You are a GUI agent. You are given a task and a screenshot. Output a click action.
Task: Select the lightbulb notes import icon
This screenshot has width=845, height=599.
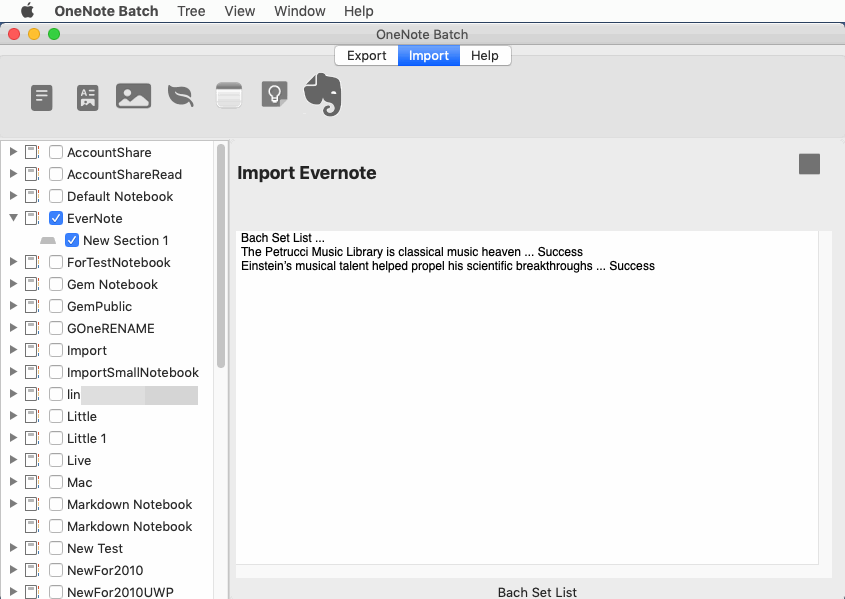point(274,95)
